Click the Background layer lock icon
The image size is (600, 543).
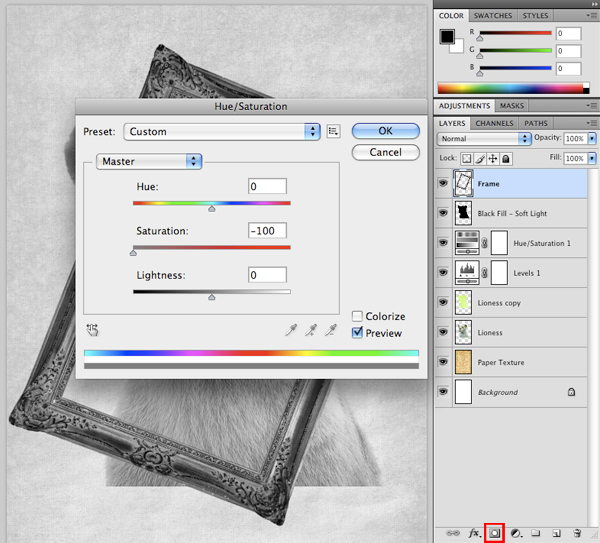click(571, 392)
